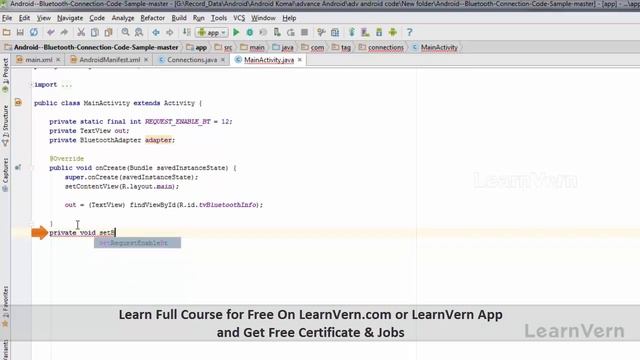The image size is (640, 360).
Task: Toggle the Project tool window
Action: [x=5, y=76]
